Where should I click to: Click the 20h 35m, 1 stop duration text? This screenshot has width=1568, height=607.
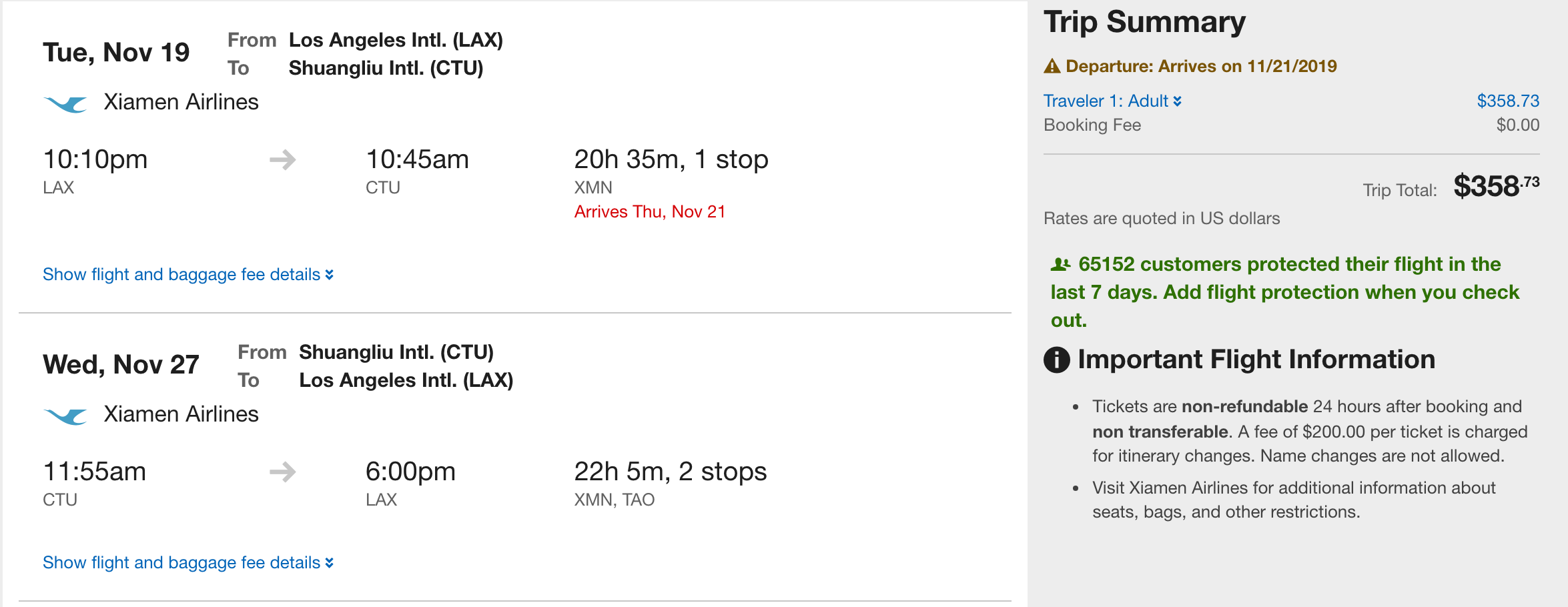click(x=671, y=160)
